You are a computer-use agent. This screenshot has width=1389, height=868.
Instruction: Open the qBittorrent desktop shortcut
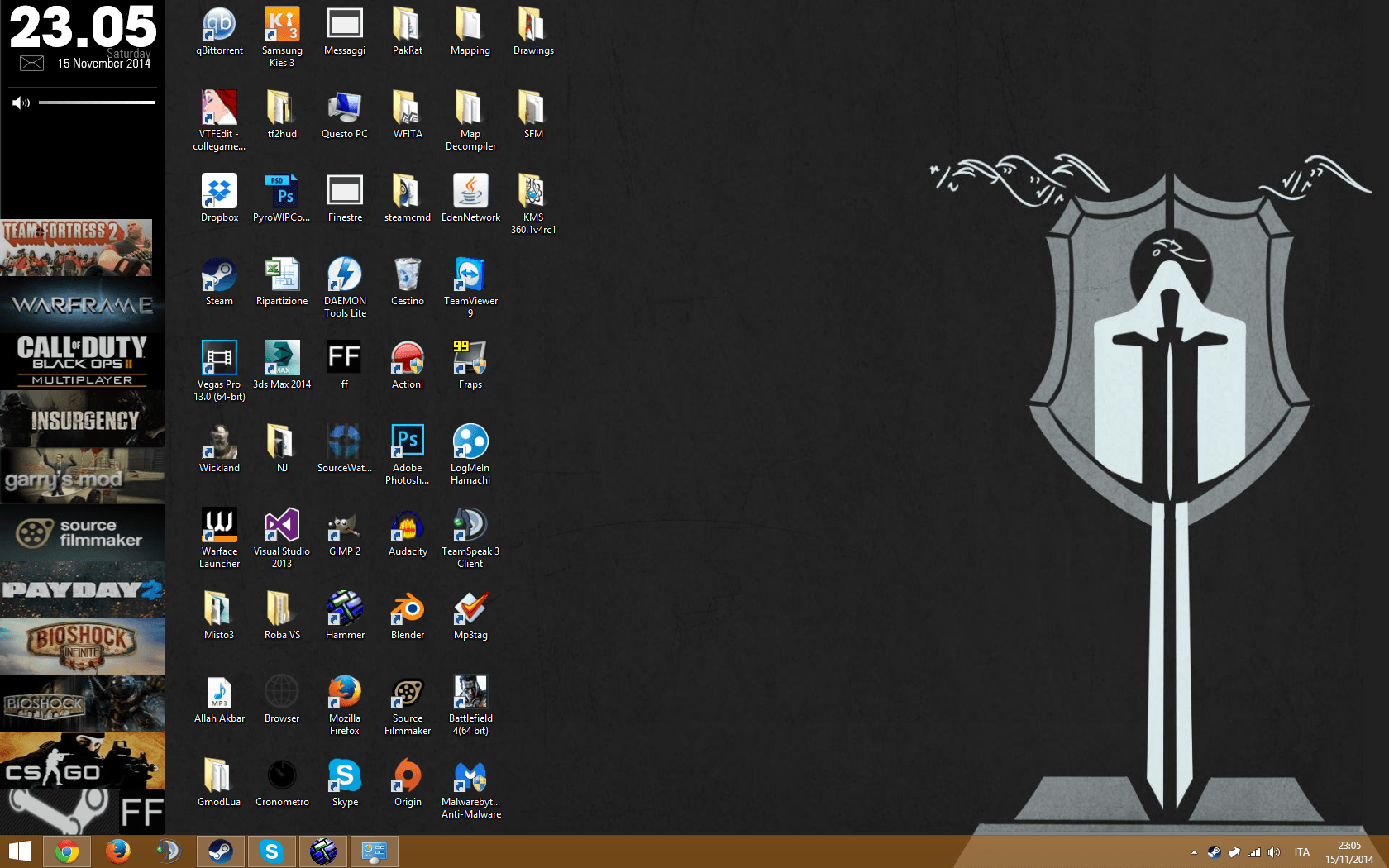click(219, 26)
